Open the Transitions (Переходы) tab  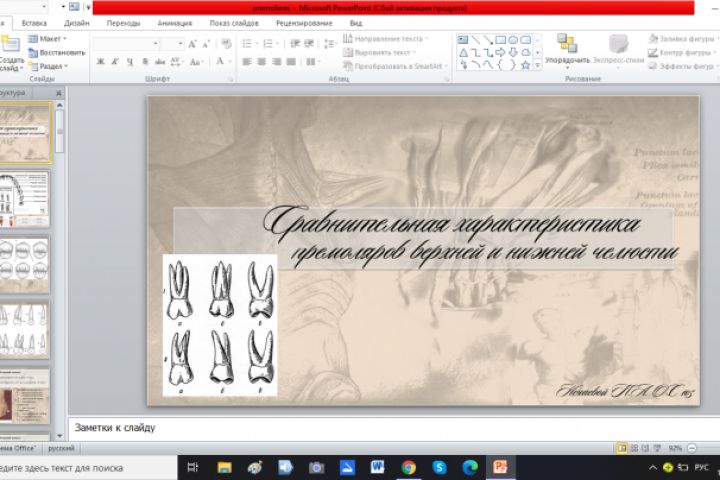[124, 23]
